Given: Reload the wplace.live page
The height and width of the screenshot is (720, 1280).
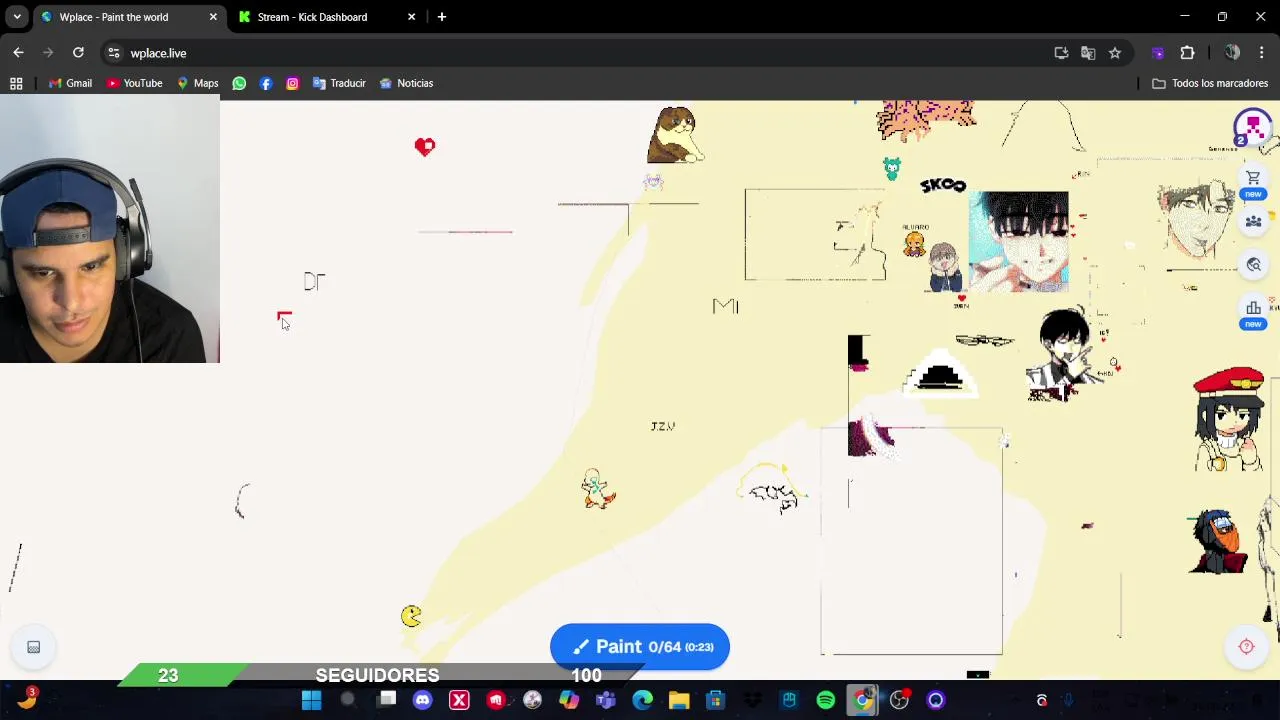Looking at the screenshot, I should tap(78, 53).
